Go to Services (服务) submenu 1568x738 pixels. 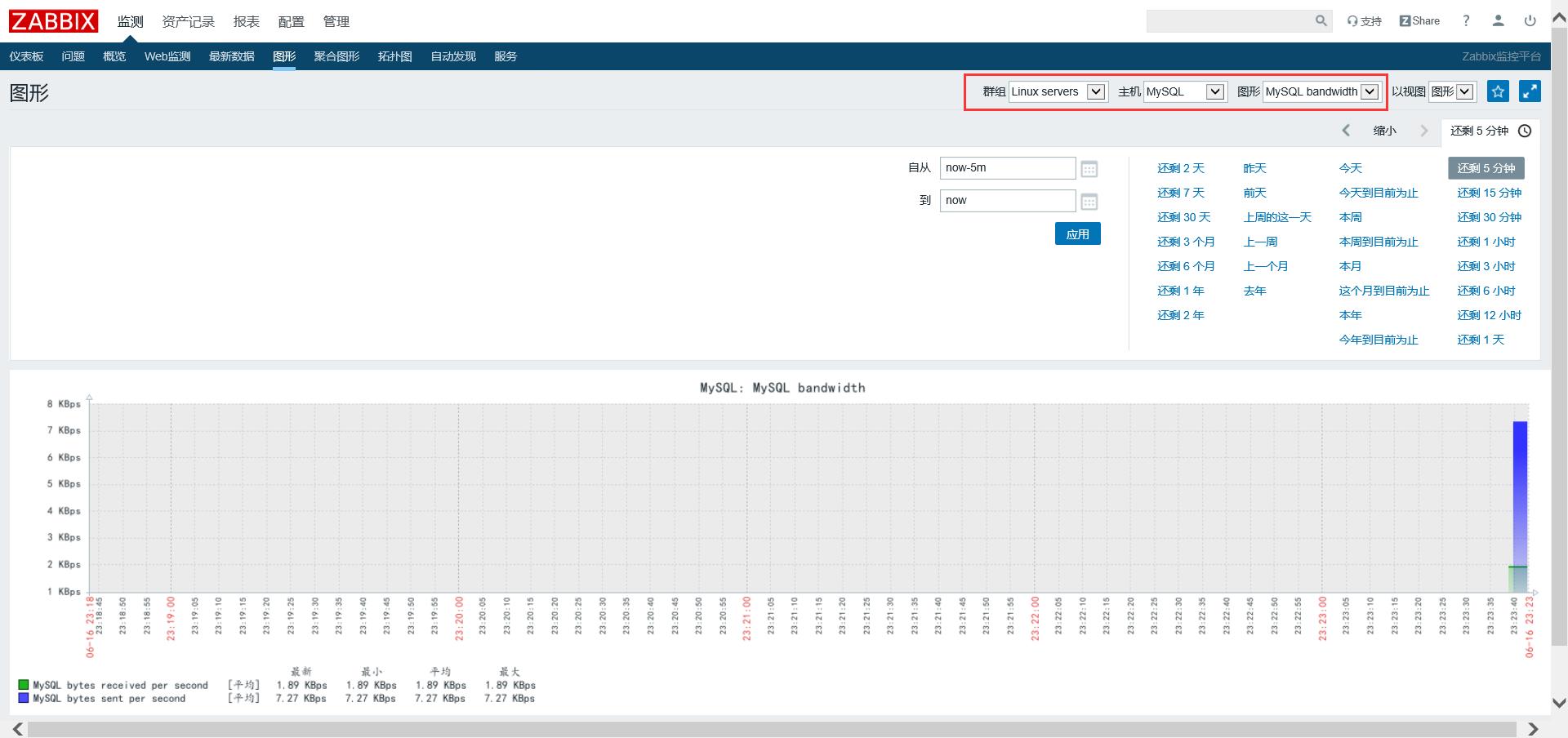tap(506, 56)
